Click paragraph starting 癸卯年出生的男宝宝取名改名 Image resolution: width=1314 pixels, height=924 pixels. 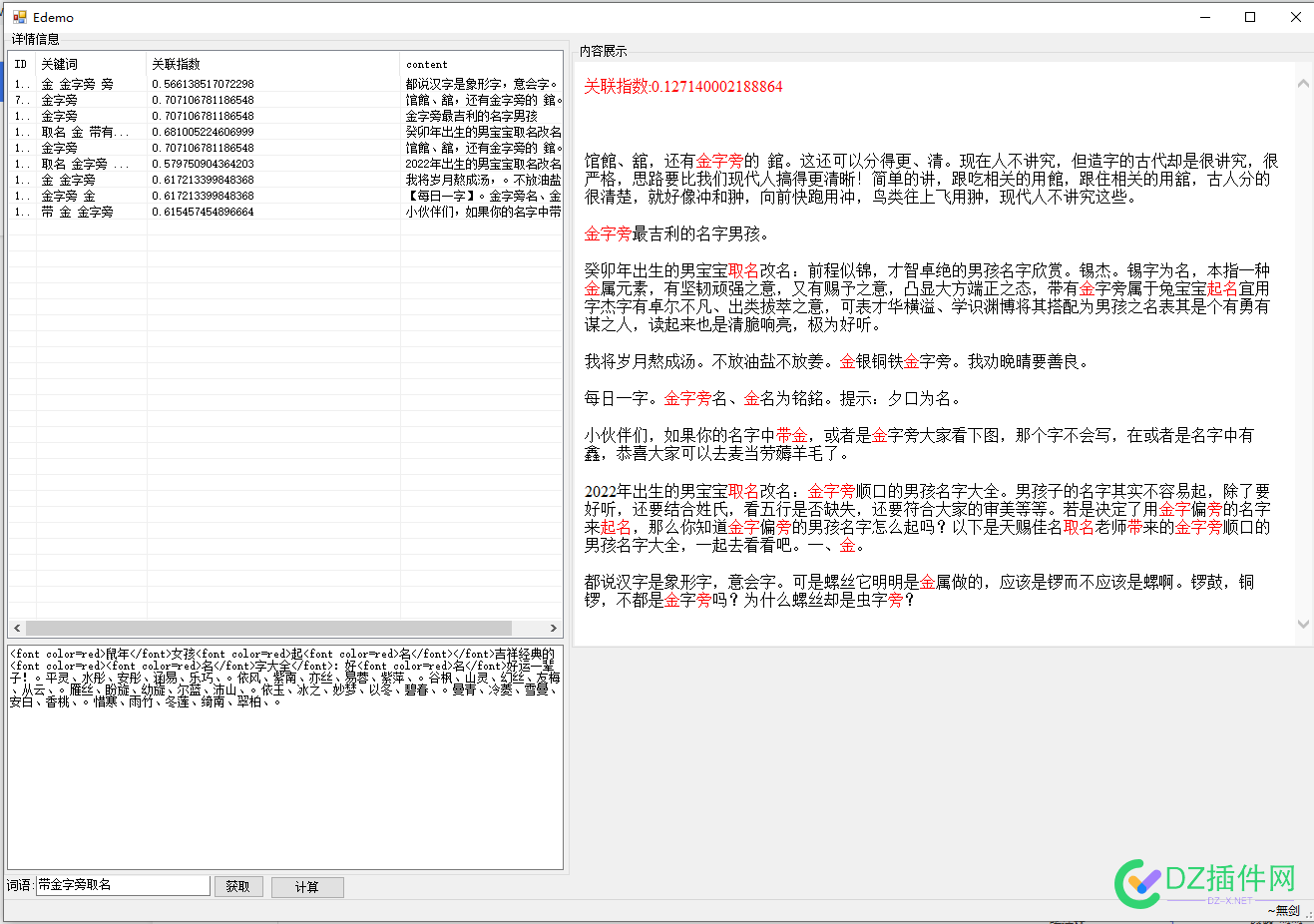927,297
